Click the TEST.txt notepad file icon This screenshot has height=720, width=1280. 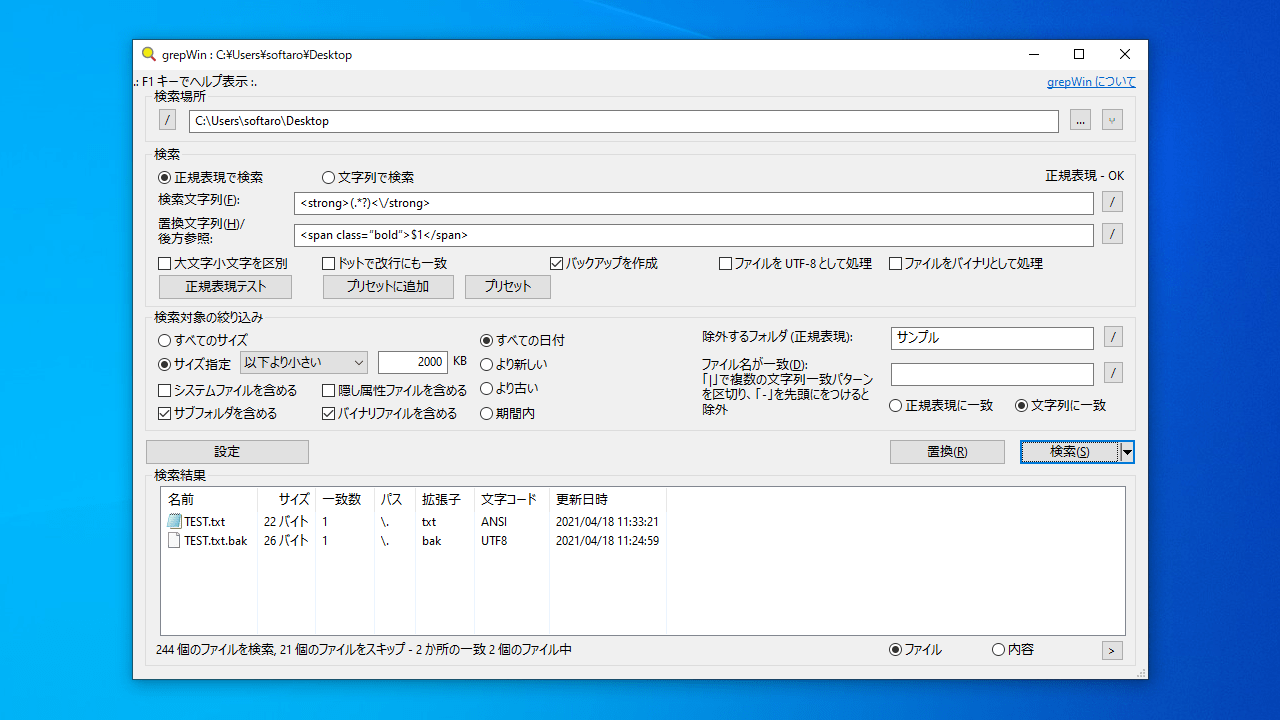pos(175,522)
